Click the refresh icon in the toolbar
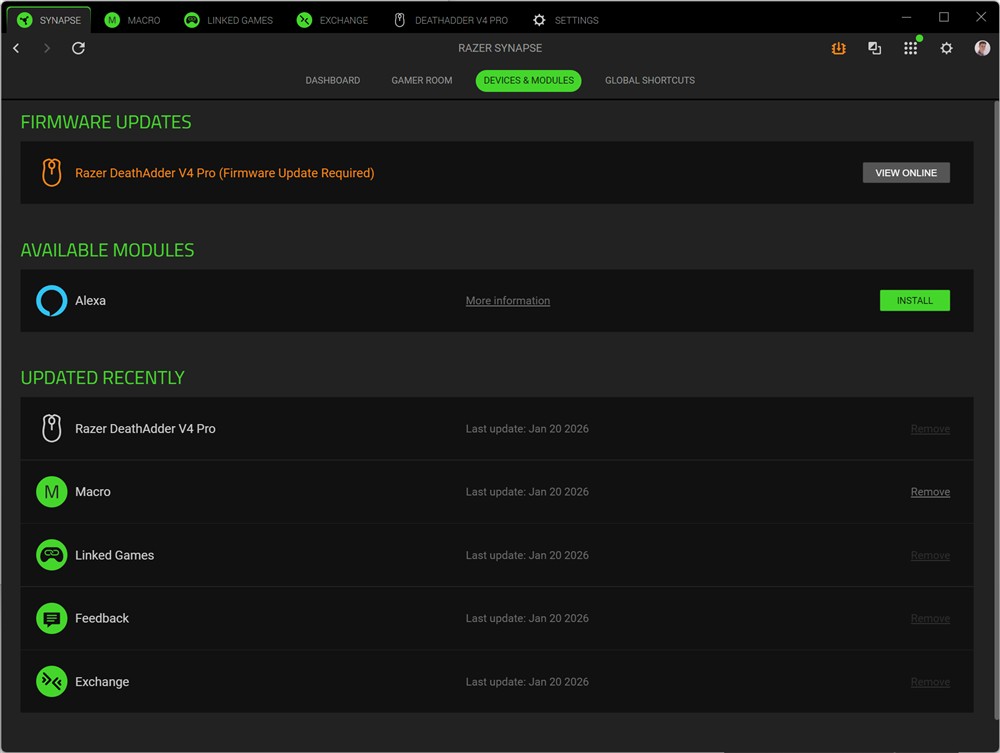The image size is (1000, 753). pyautogui.click(x=78, y=48)
